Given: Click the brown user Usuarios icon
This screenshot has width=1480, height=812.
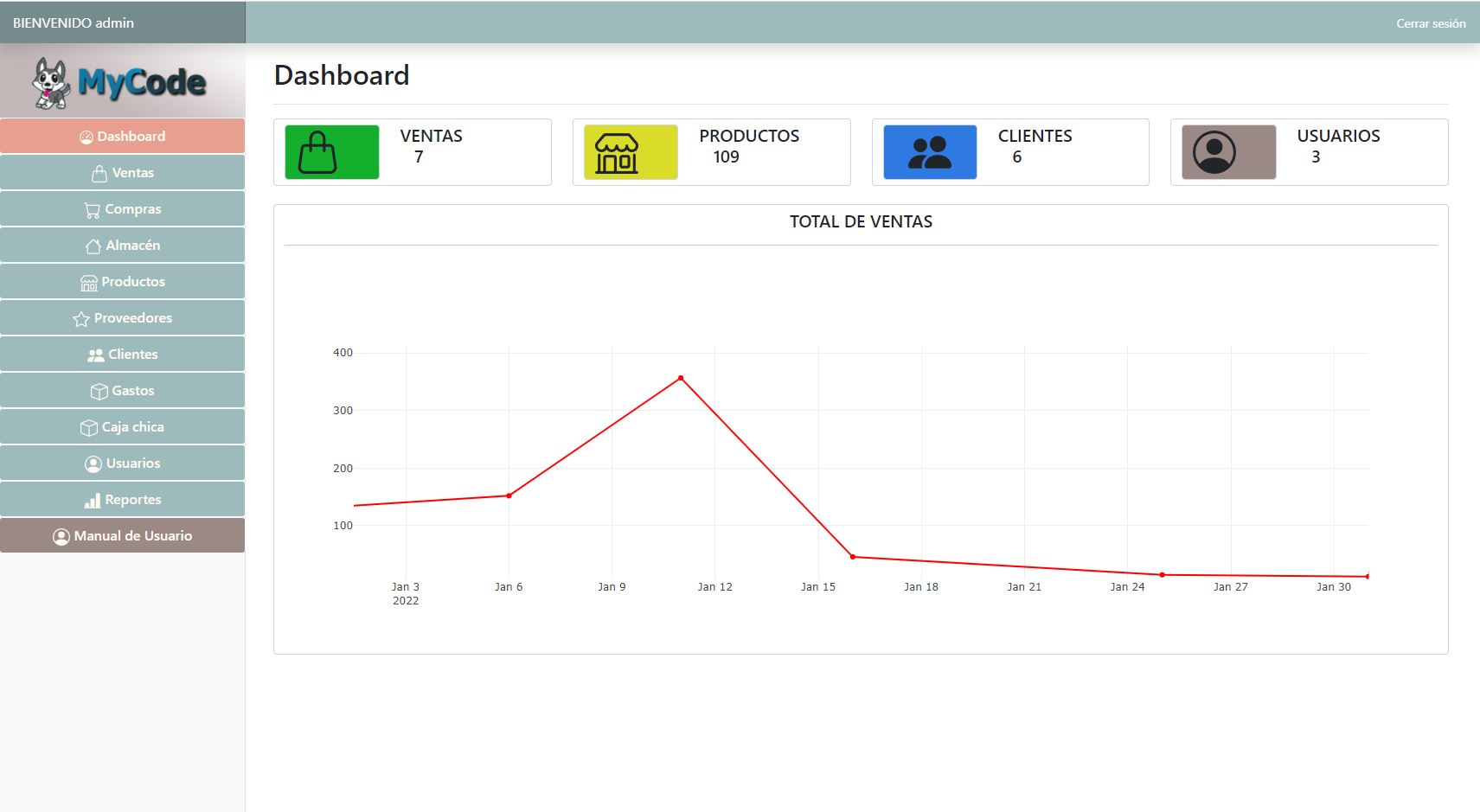Looking at the screenshot, I should pos(1228,152).
